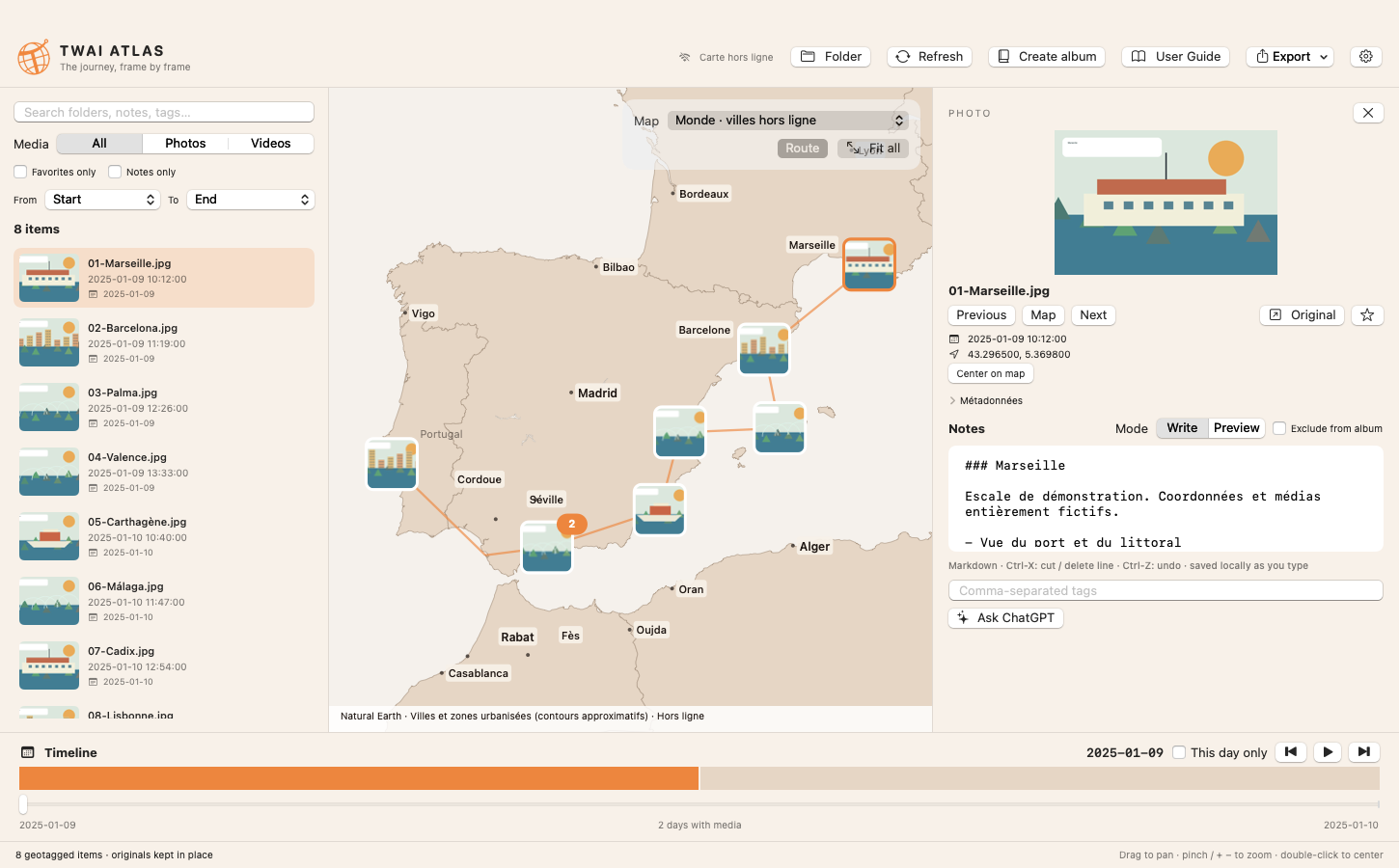
Task: Switch notes to Preview mode
Action: click(x=1237, y=428)
